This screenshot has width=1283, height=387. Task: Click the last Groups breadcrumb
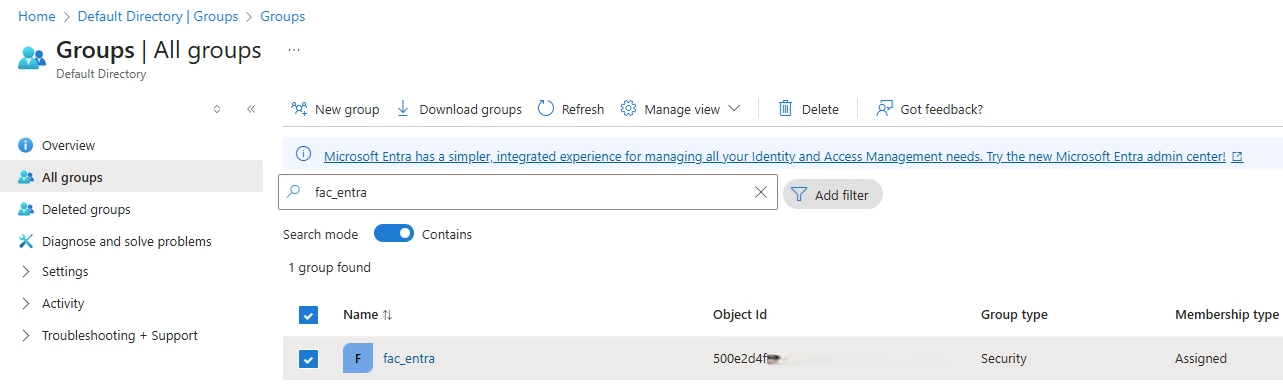pyautogui.click(x=283, y=16)
